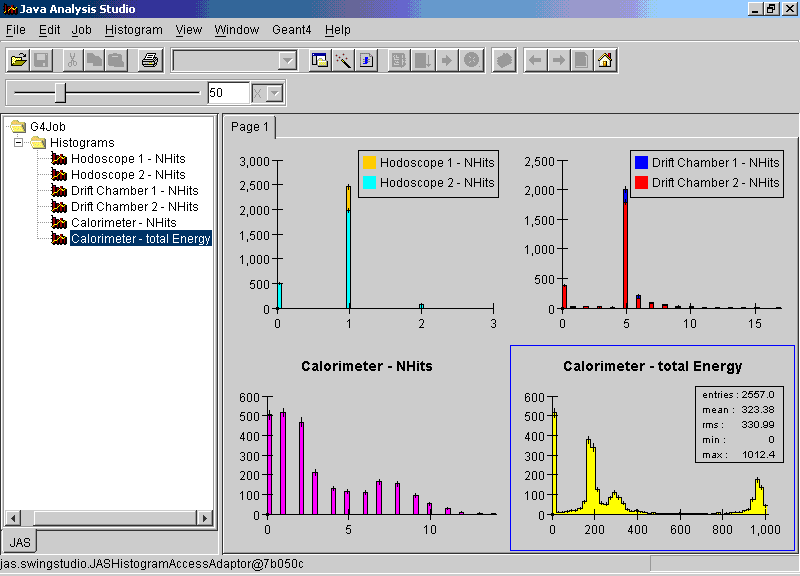The height and width of the screenshot is (576, 800).
Task: Click the text field showing 50
Action: (x=228, y=93)
